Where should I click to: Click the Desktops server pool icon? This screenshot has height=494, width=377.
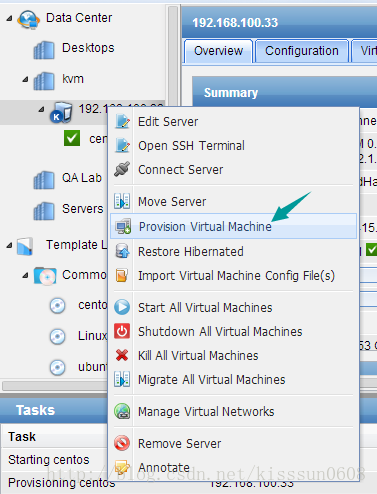[x=44, y=50]
